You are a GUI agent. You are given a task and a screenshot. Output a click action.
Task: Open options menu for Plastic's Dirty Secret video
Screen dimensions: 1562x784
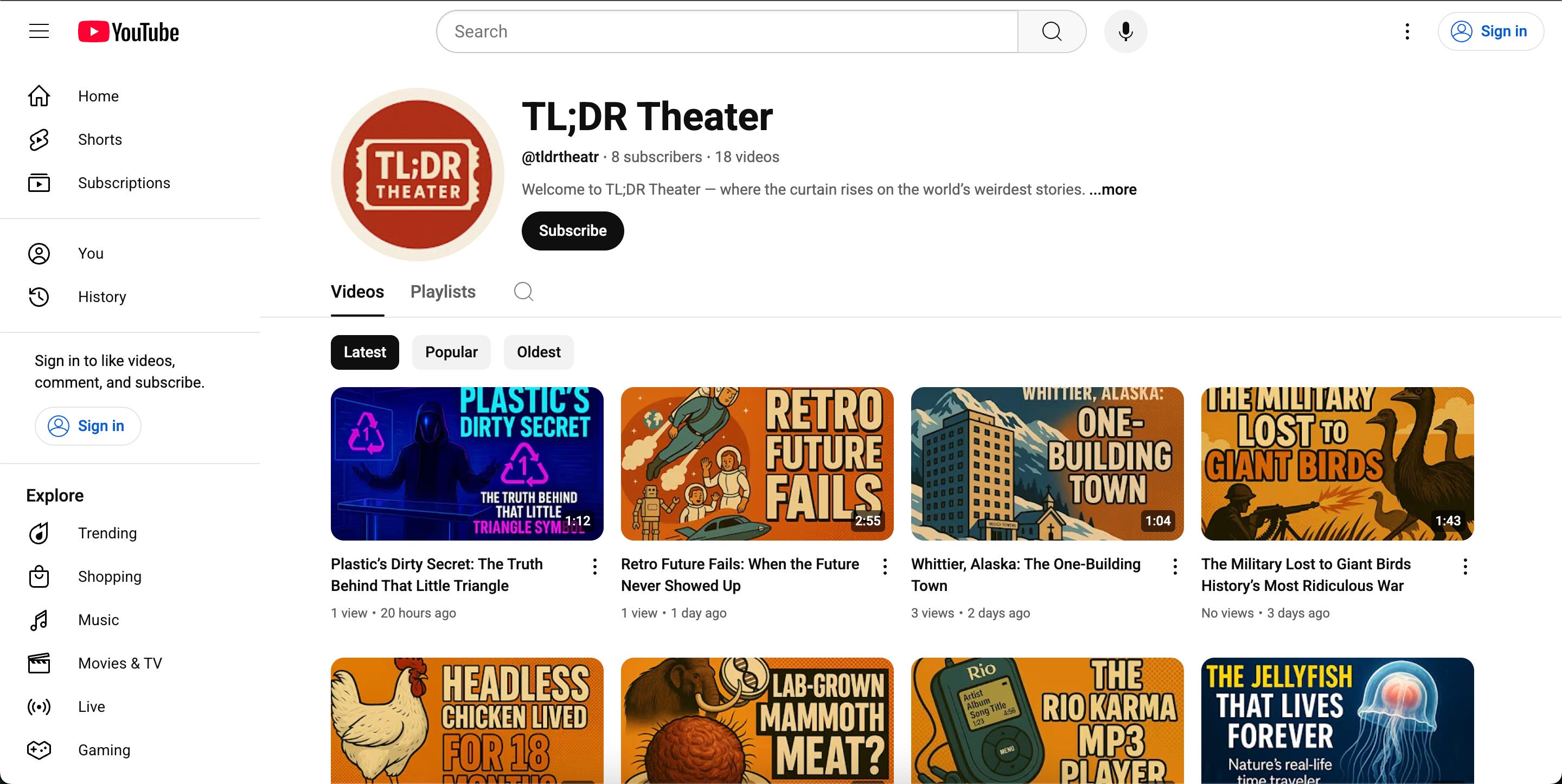coord(595,567)
